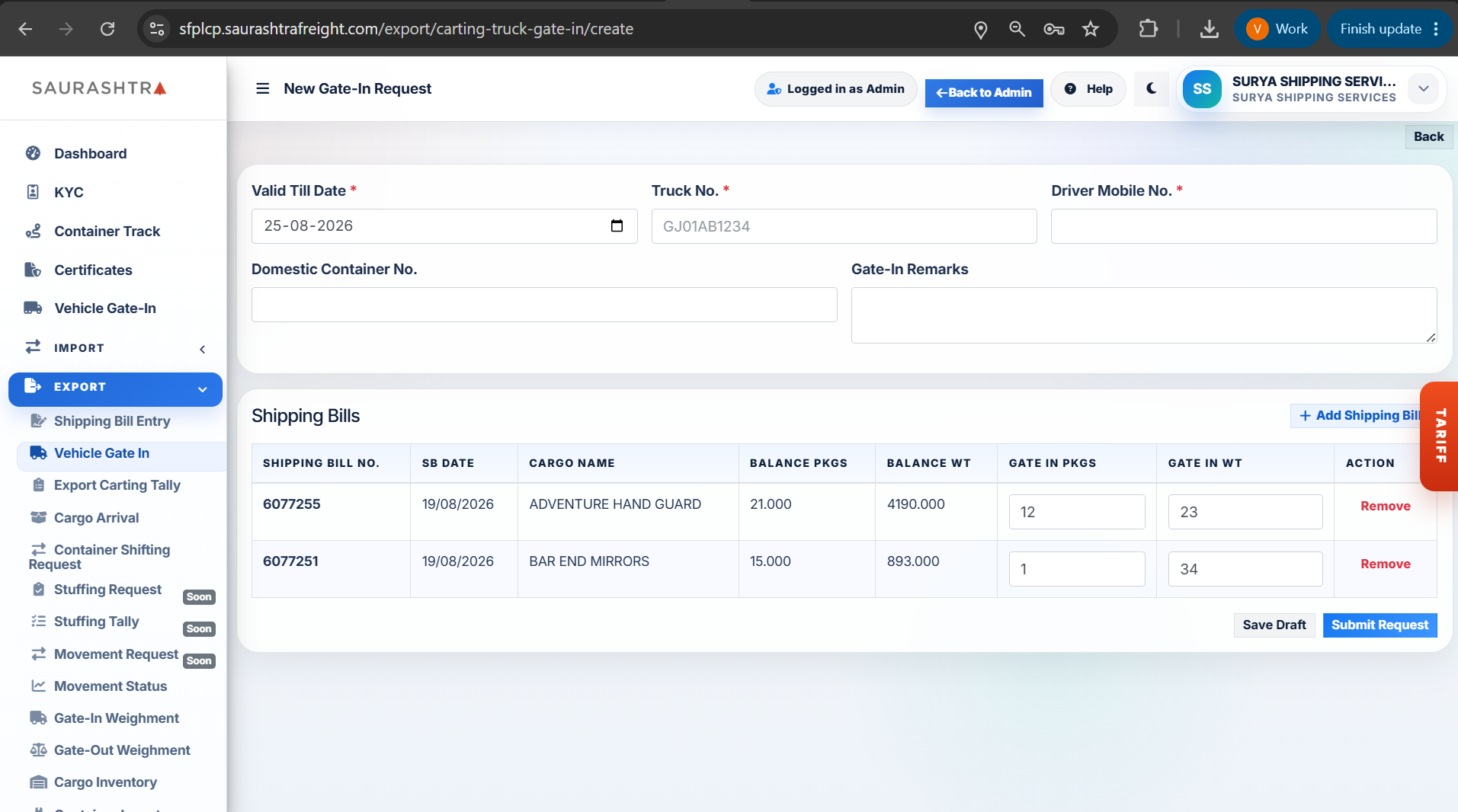Click Gate In Pkgs field for bill 6077255
Viewport: 1458px width, 812px height.
point(1076,512)
